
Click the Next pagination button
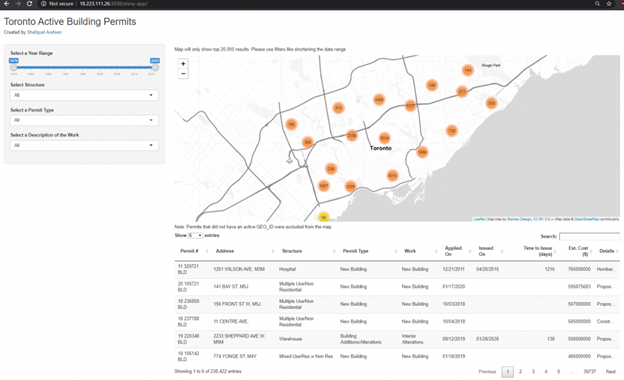click(x=610, y=372)
